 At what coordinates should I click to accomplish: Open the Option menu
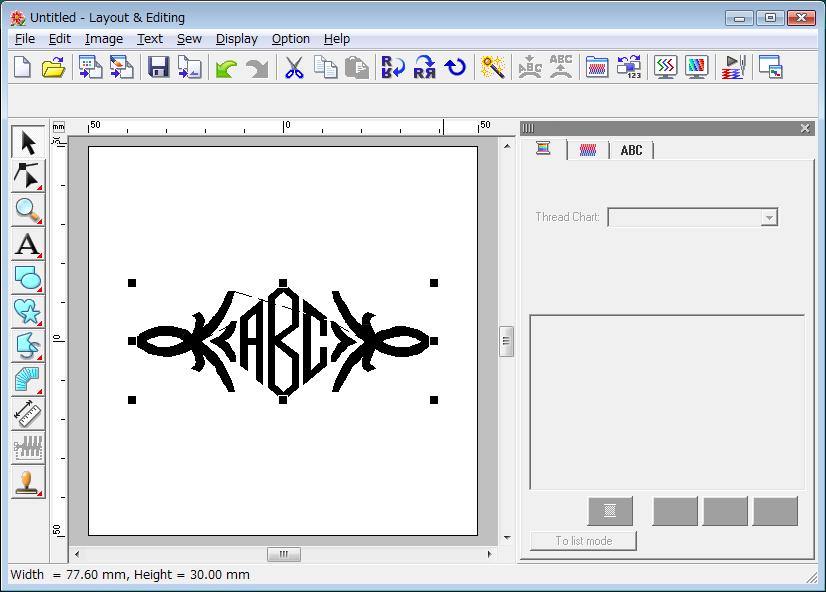point(291,39)
